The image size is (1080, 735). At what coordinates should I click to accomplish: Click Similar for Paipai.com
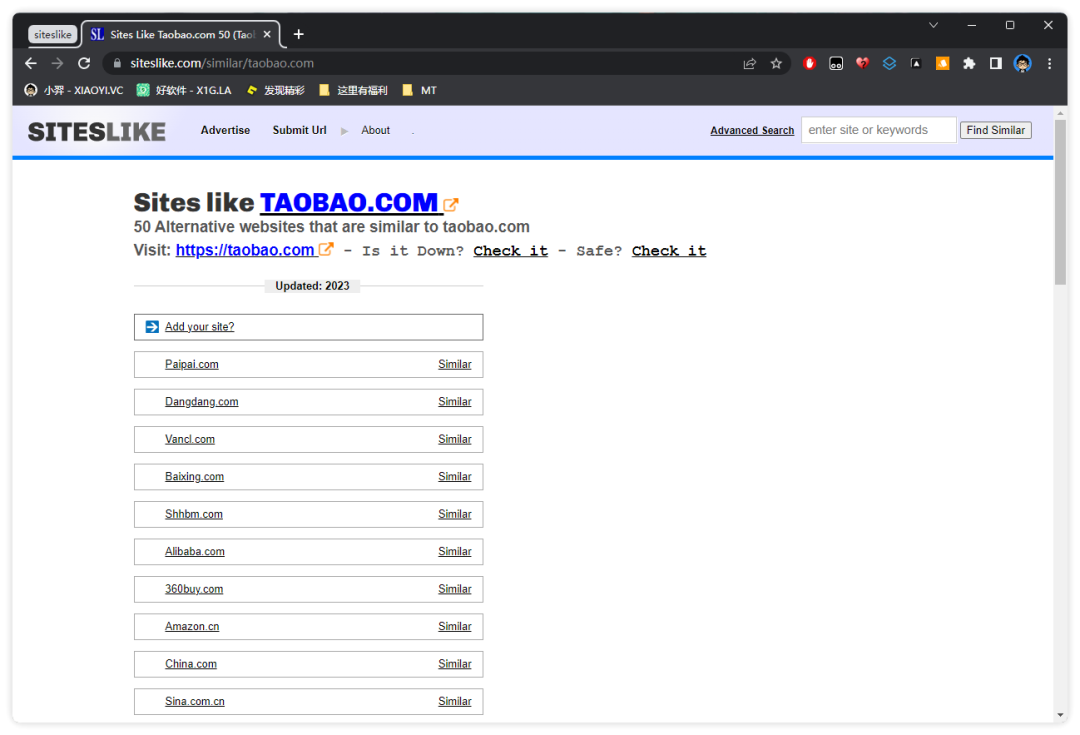(455, 364)
